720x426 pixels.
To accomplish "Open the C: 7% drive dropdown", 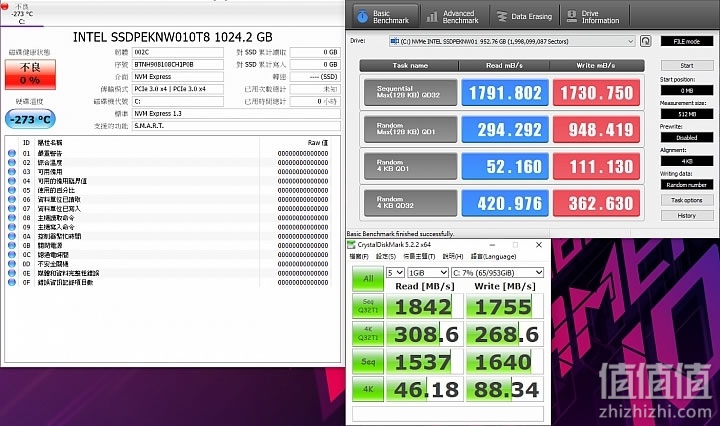I will 497,273.
